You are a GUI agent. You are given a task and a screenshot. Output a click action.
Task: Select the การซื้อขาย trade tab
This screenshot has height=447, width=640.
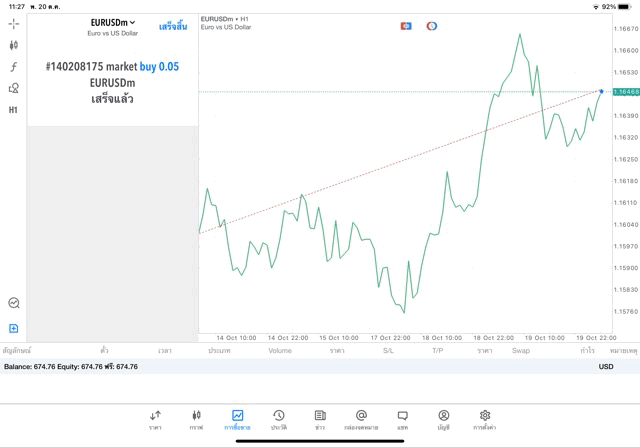(x=237, y=419)
